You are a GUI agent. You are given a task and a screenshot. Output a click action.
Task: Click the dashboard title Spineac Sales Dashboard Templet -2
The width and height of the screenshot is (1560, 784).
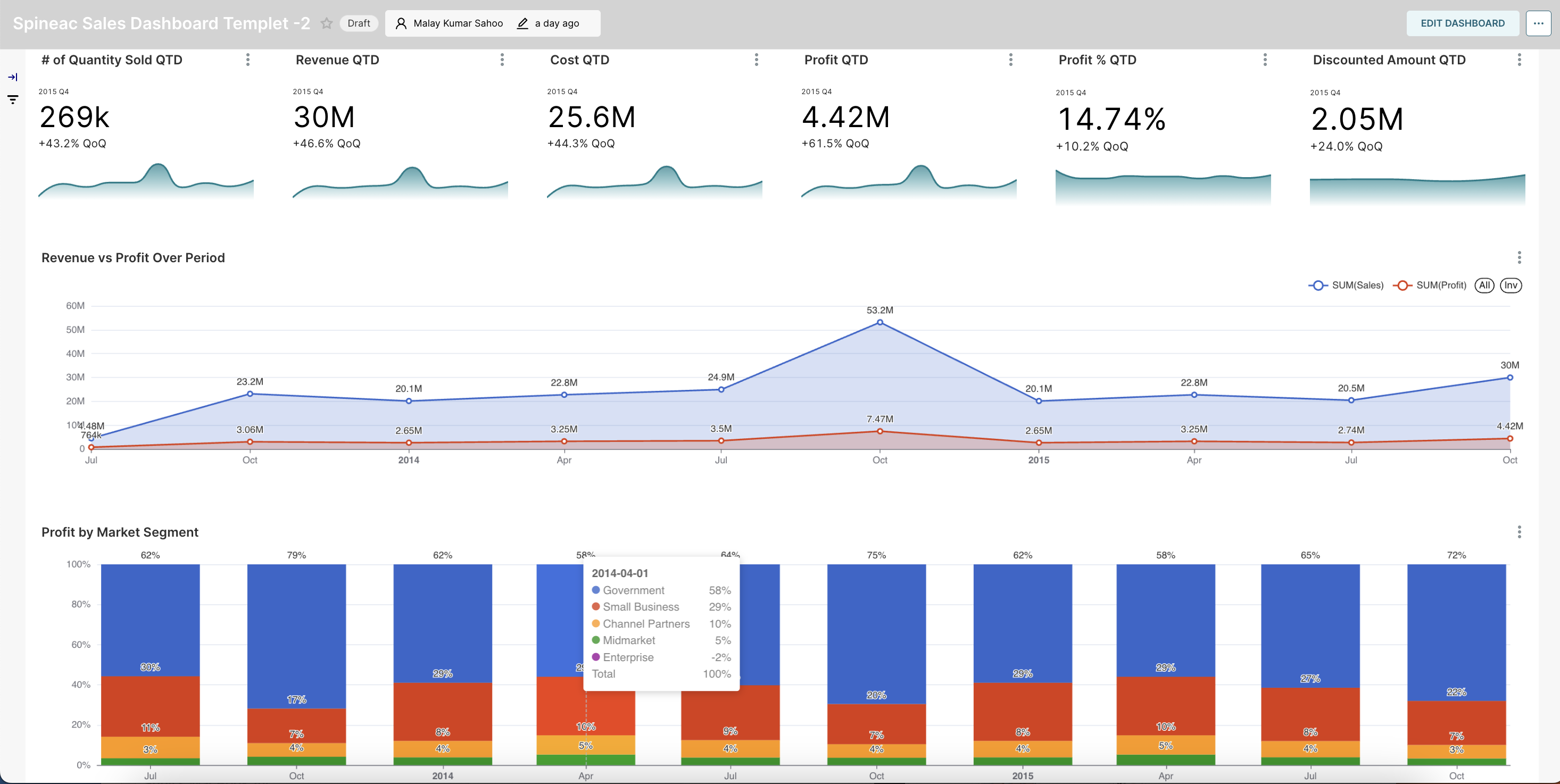pyautogui.click(x=161, y=23)
